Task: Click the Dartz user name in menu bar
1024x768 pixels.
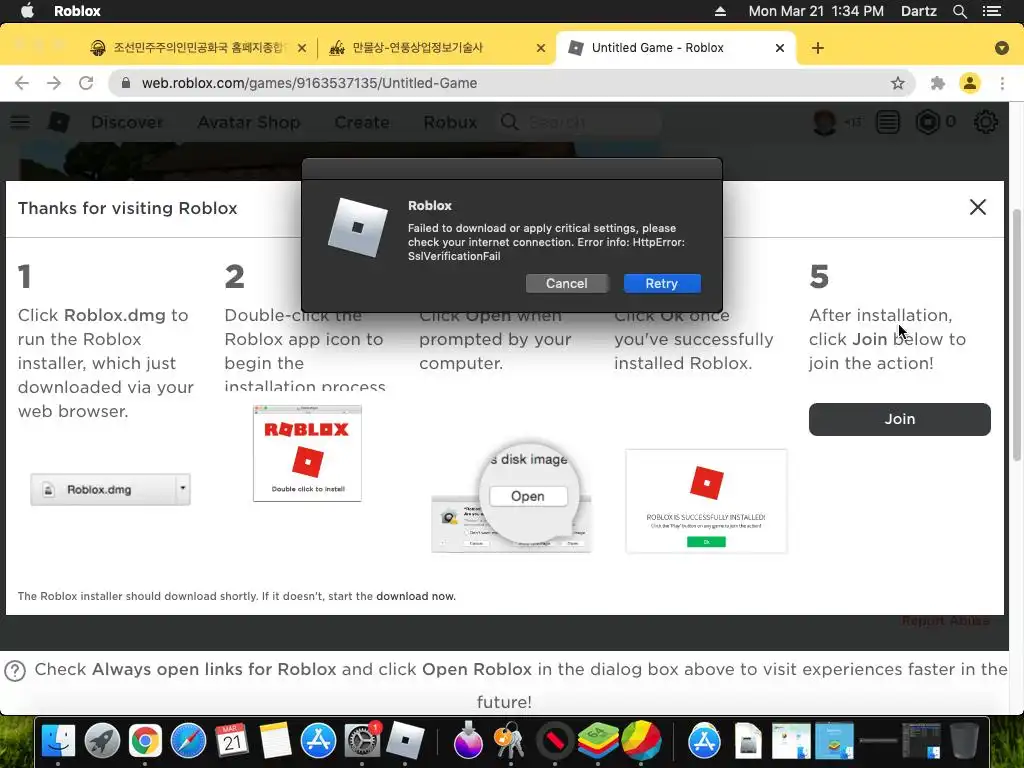Action: tap(918, 11)
